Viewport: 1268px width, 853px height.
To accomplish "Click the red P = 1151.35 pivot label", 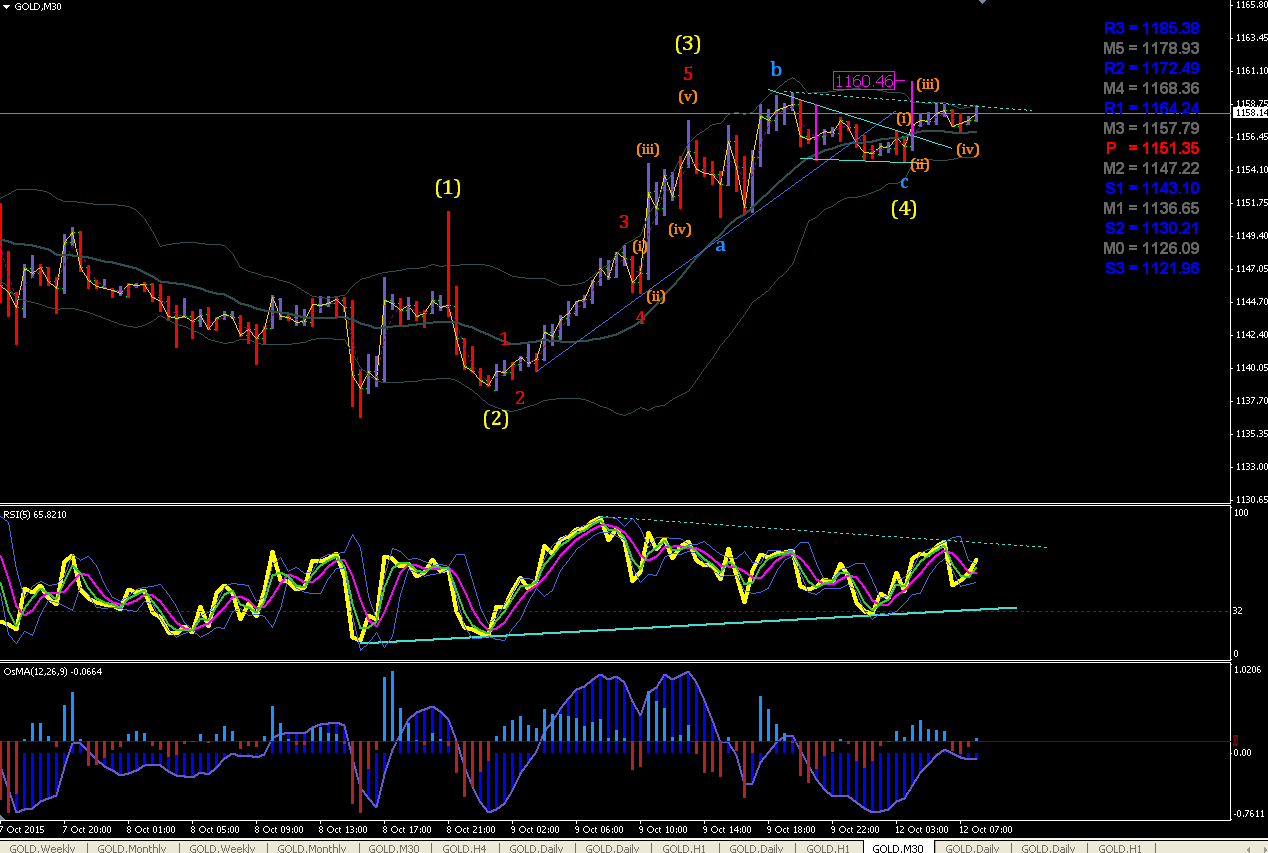I will tap(1151, 148).
